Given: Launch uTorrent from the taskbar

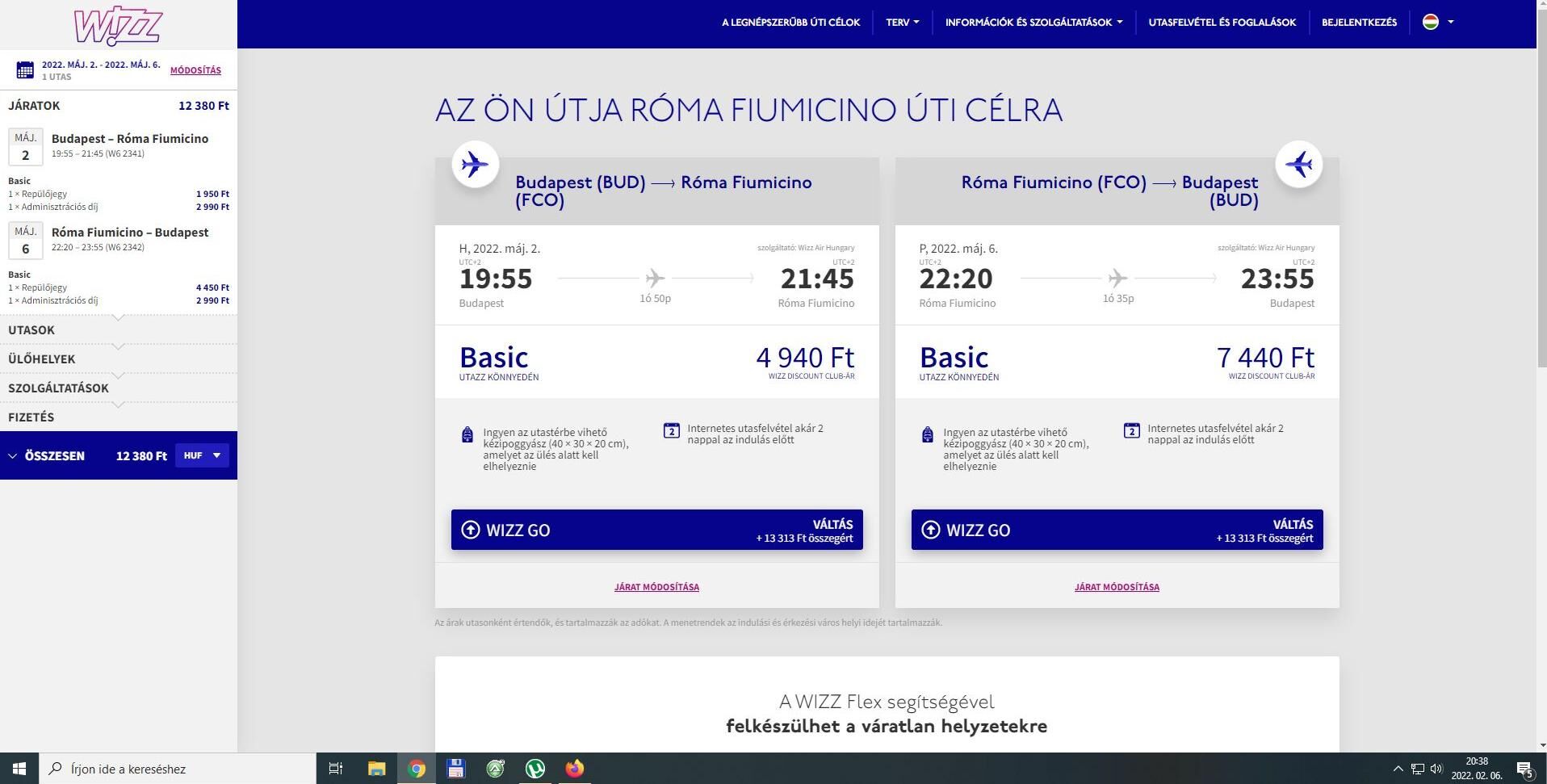Looking at the screenshot, I should point(535,769).
